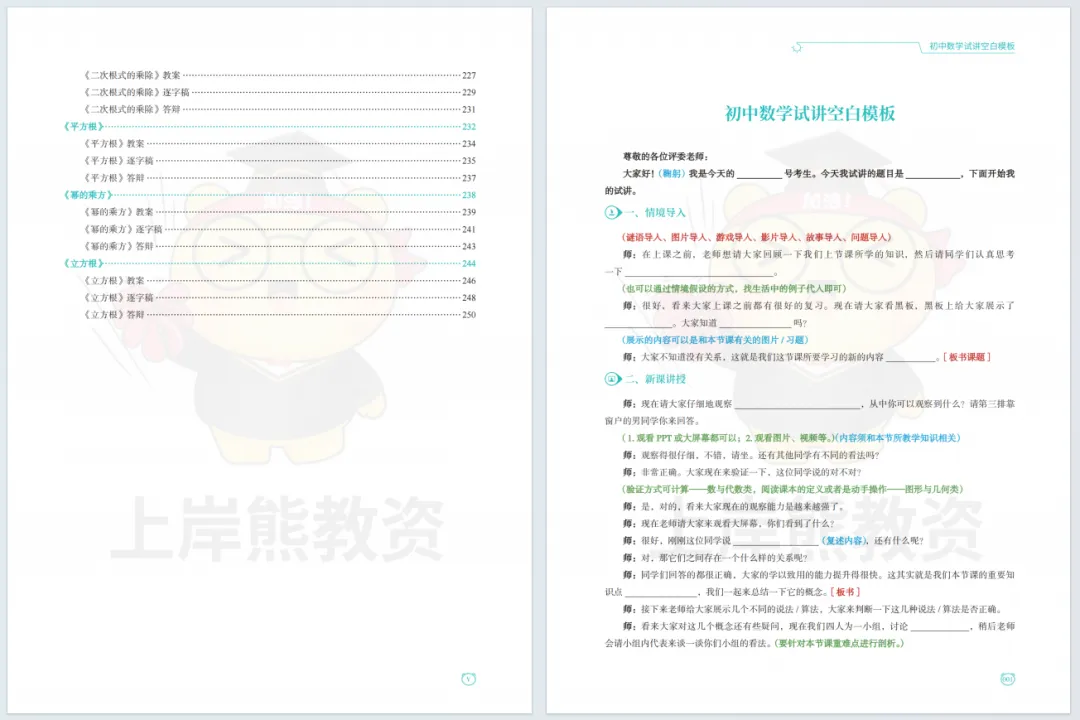Image resolution: width=1080 pixels, height=720 pixels.
Task: Click the 《幂的乘方》逐字稿 entry
Action: click(x=279, y=229)
